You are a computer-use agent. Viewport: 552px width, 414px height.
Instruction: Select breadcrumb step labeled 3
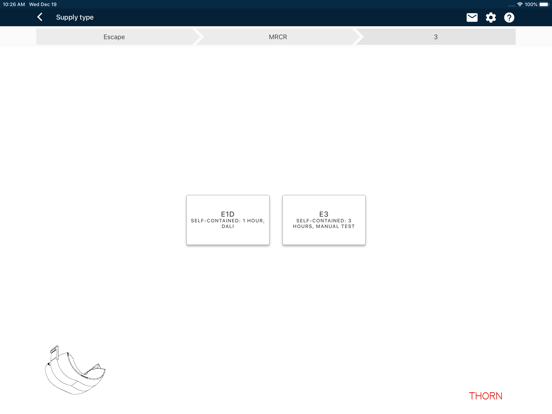coord(437,37)
